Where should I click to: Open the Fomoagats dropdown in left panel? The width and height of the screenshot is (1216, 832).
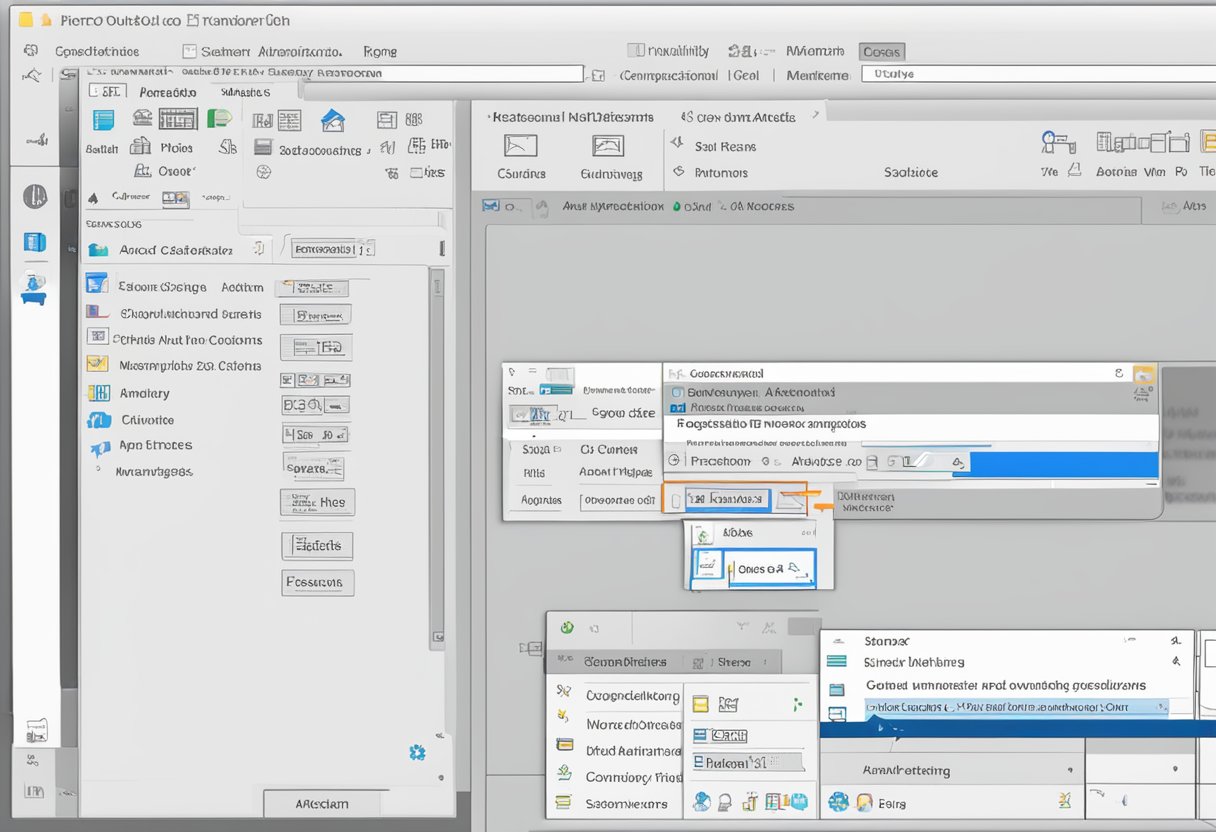pyautogui.click(x=326, y=248)
